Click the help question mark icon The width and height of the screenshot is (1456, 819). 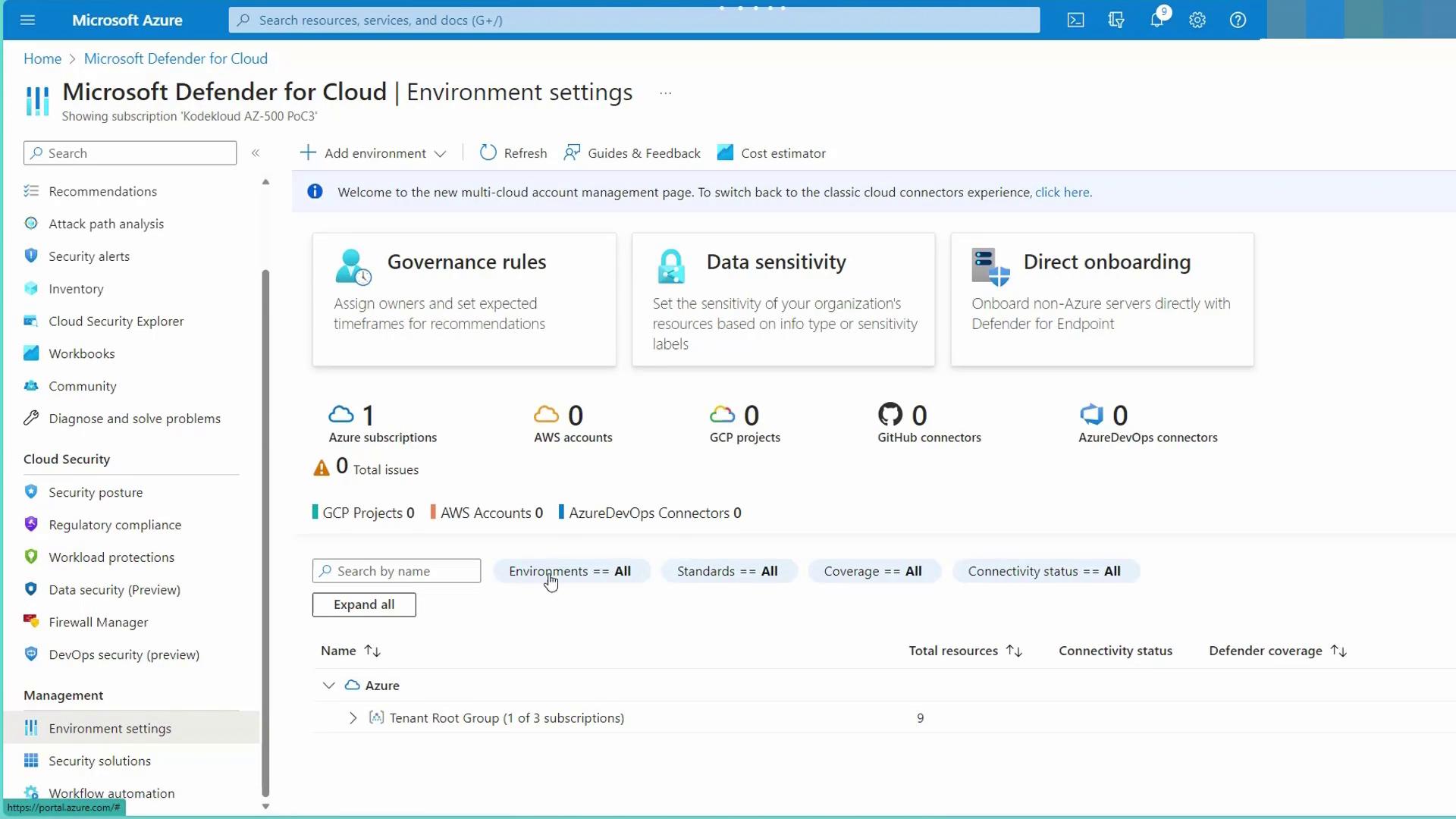click(1238, 20)
